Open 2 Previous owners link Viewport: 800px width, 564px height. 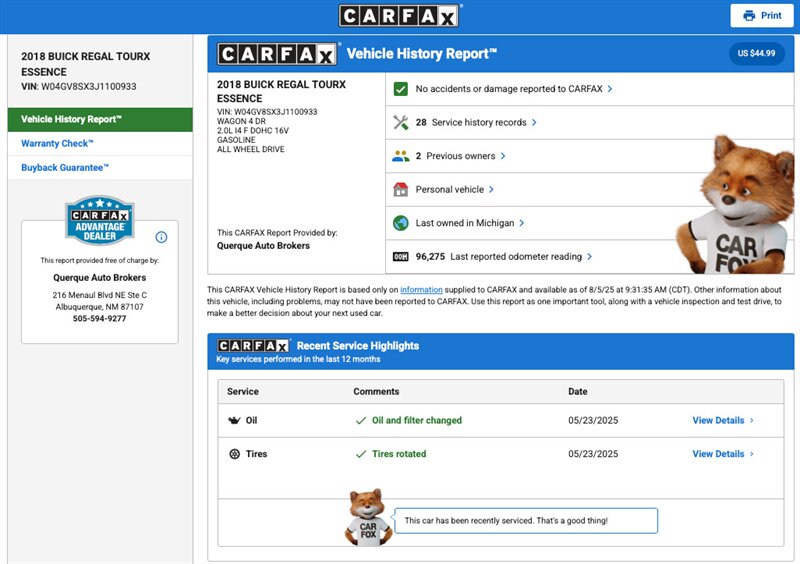(x=455, y=156)
